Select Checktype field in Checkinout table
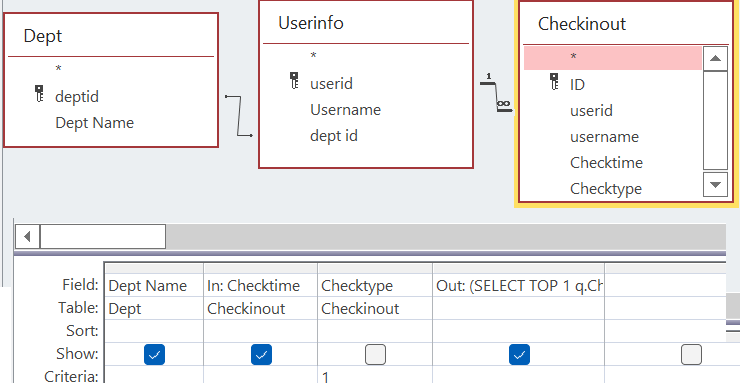The width and height of the screenshot is (740, 383). pos(605,188)
